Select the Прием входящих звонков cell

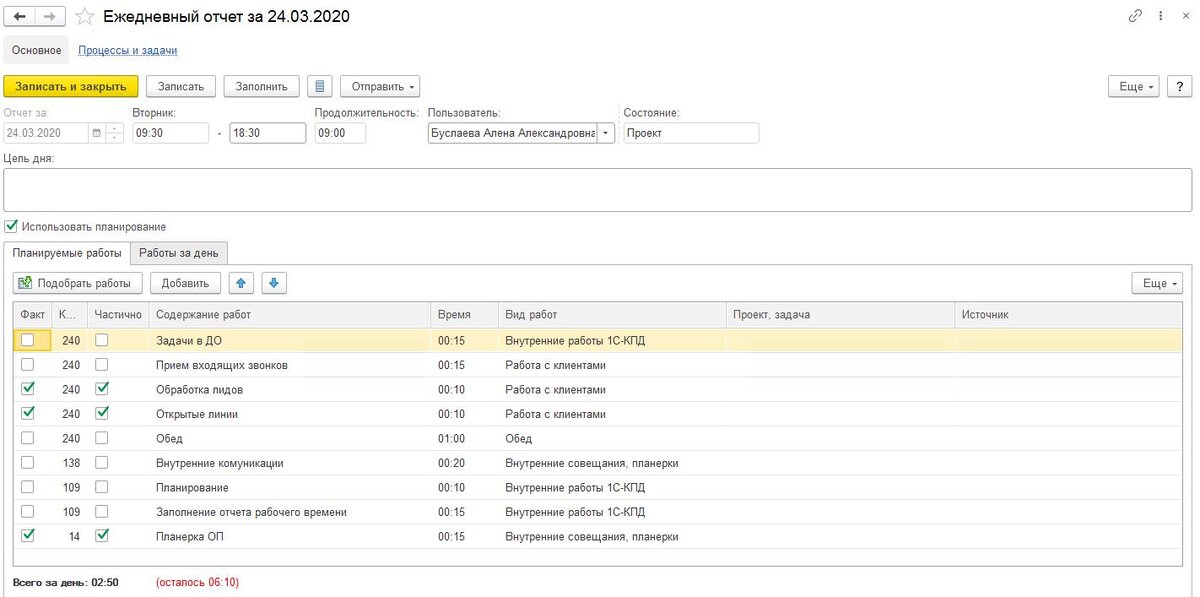[x=289, y=365]
